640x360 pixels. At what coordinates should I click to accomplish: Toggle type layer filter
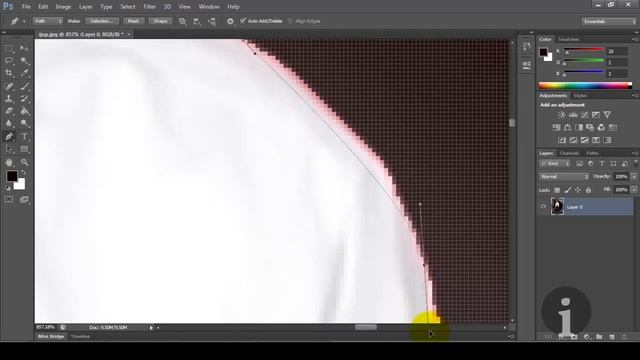click(602, 164)
